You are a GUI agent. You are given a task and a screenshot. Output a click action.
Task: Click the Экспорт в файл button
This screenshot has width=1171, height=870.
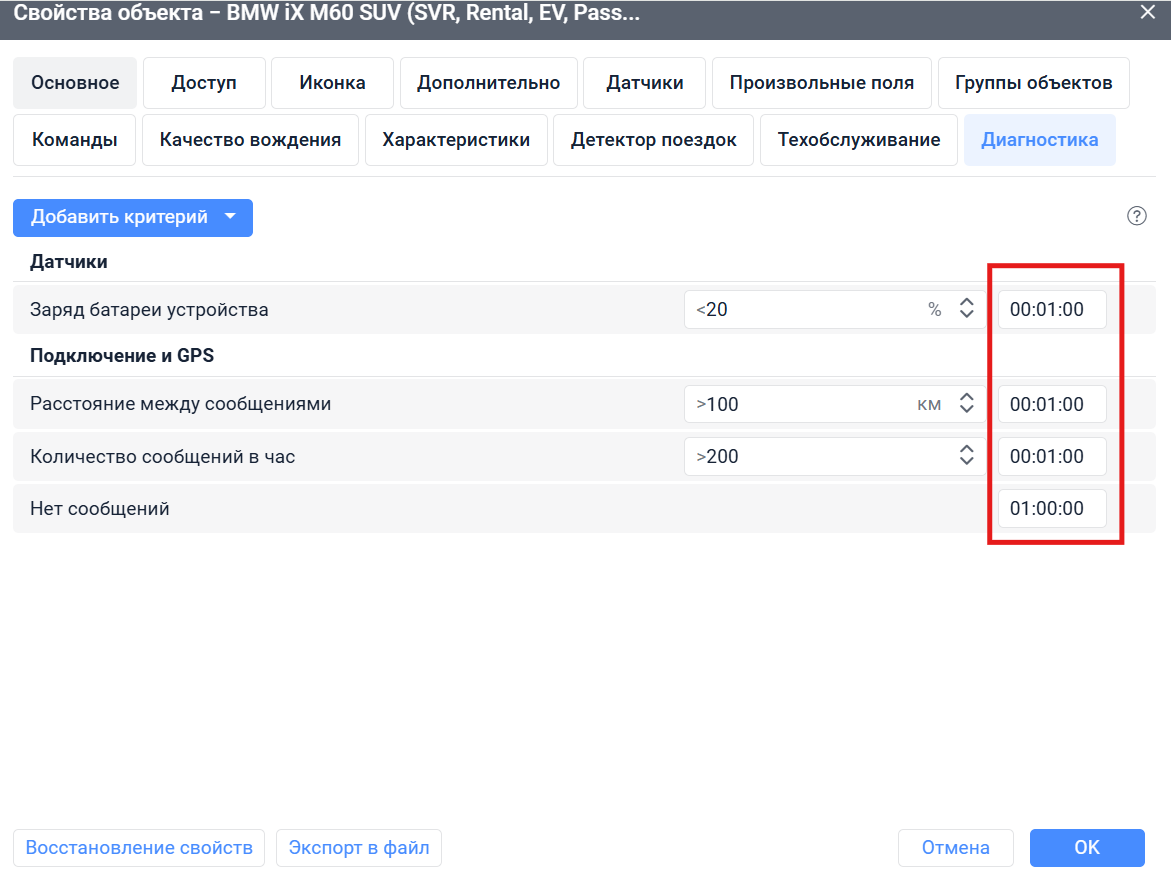[363, 847]
